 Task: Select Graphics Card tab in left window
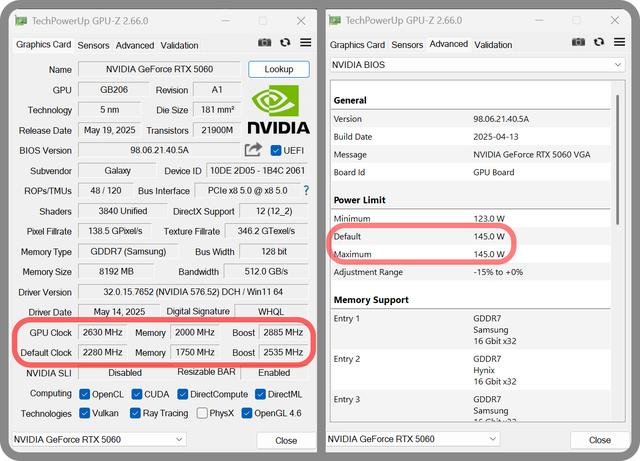(x=44, y=45)
